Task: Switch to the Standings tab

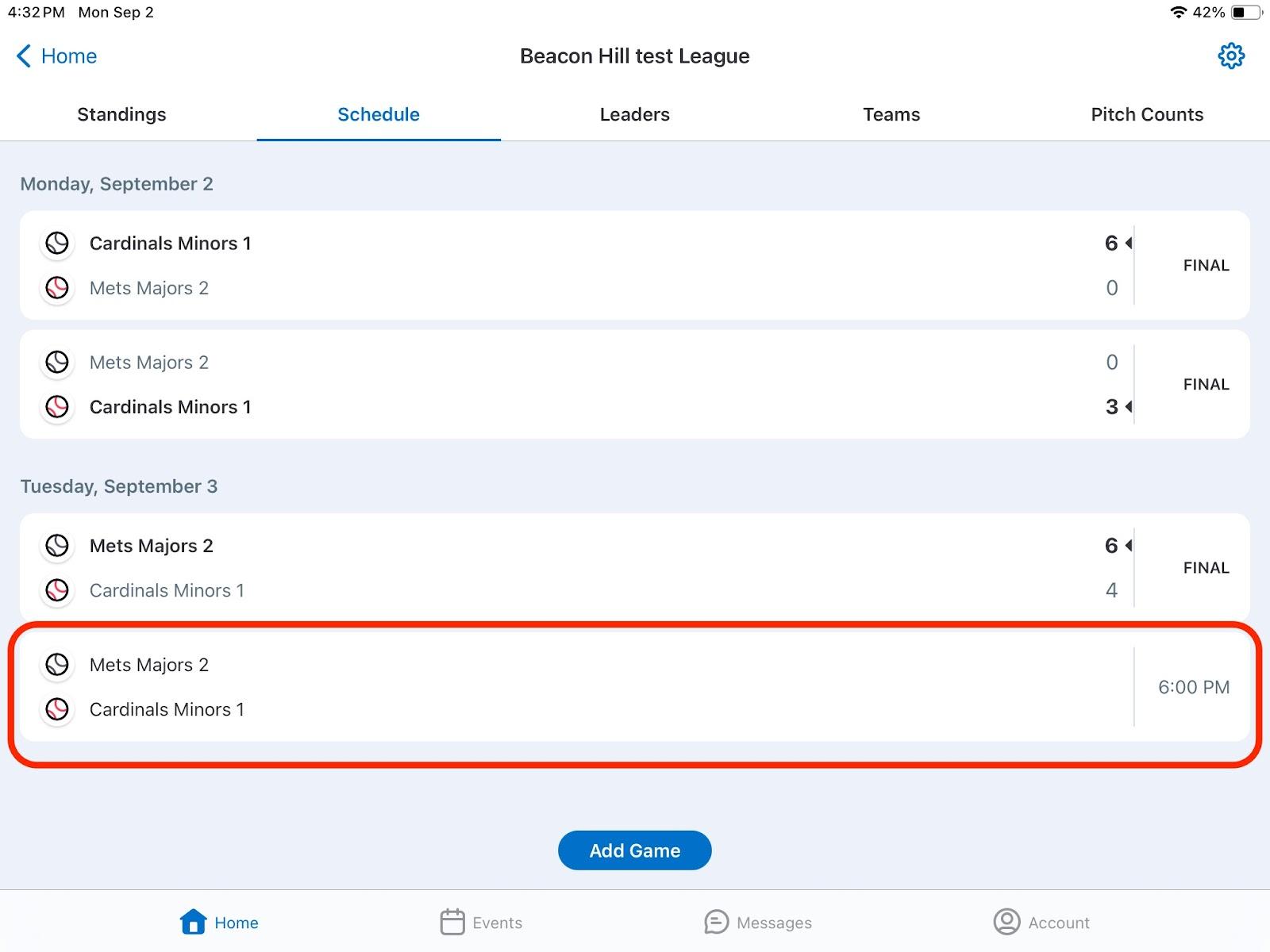Action: click(121, 114)
